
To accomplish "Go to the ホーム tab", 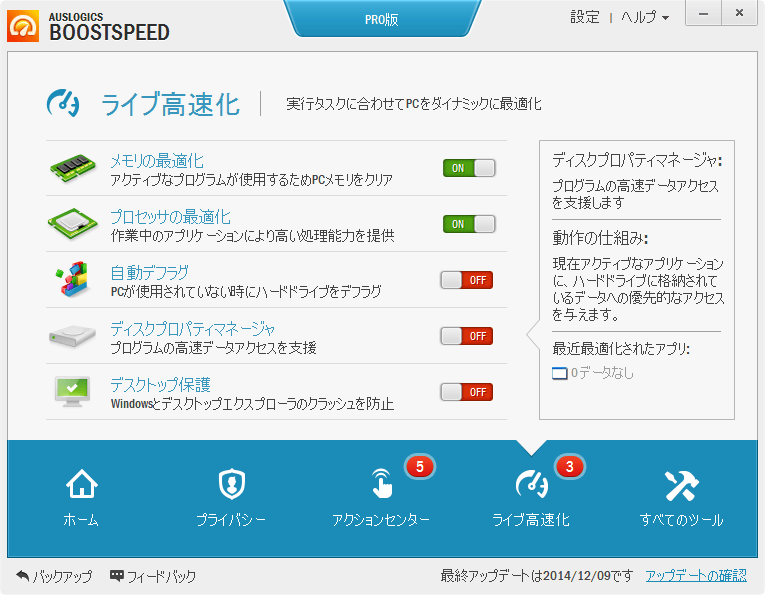I will click(x=81, y=520).
